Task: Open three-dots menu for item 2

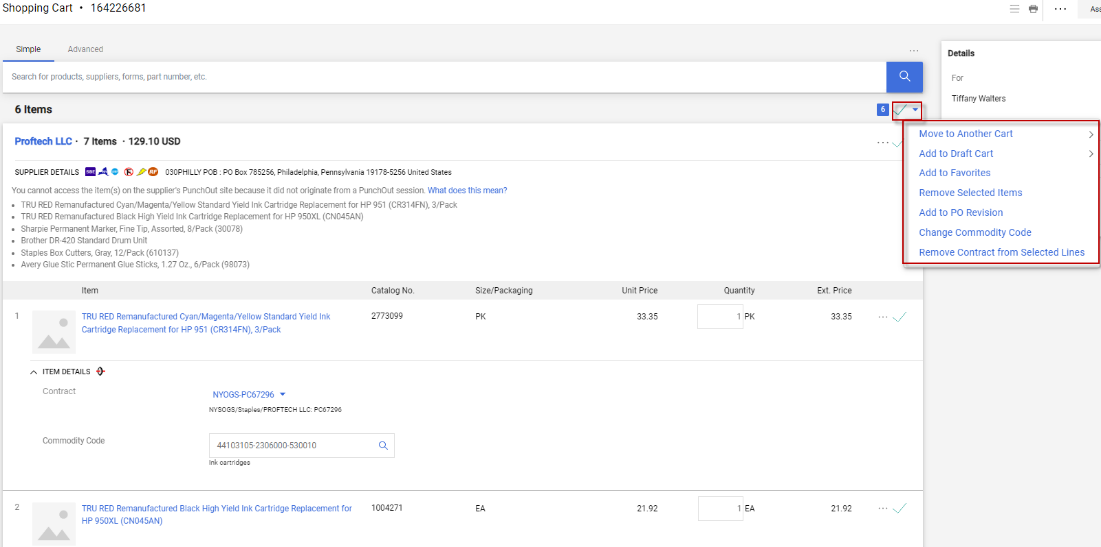Action: 882,508
